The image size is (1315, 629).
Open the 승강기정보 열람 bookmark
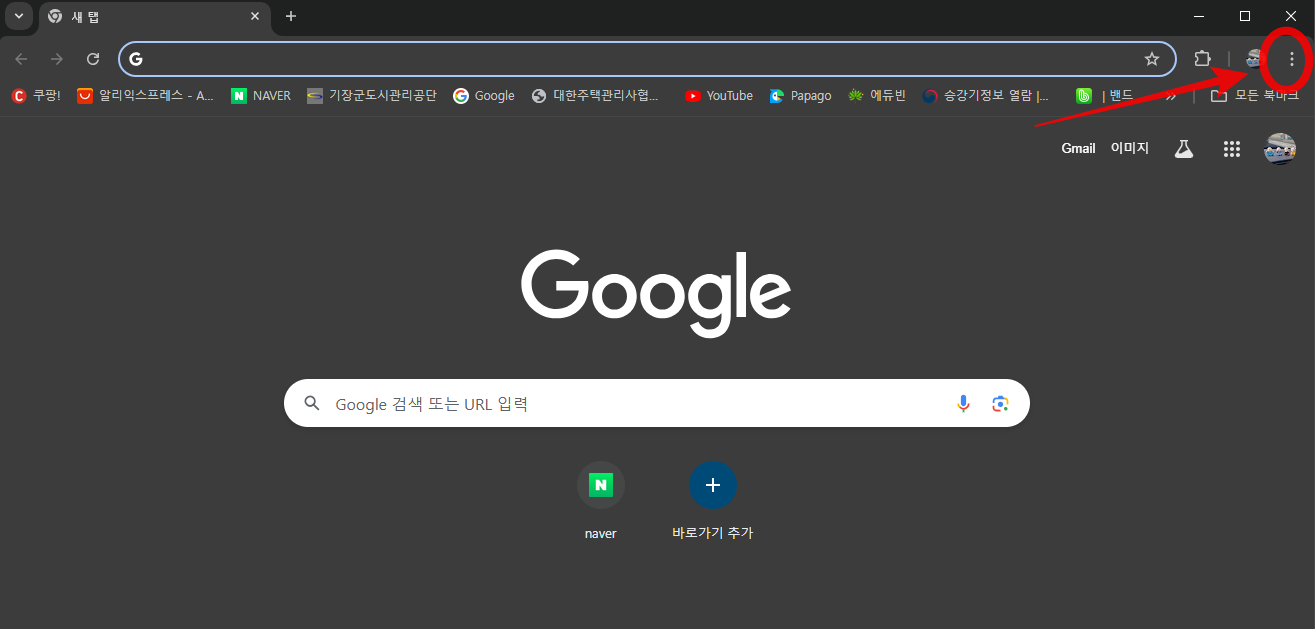click(x=986, y=96)
